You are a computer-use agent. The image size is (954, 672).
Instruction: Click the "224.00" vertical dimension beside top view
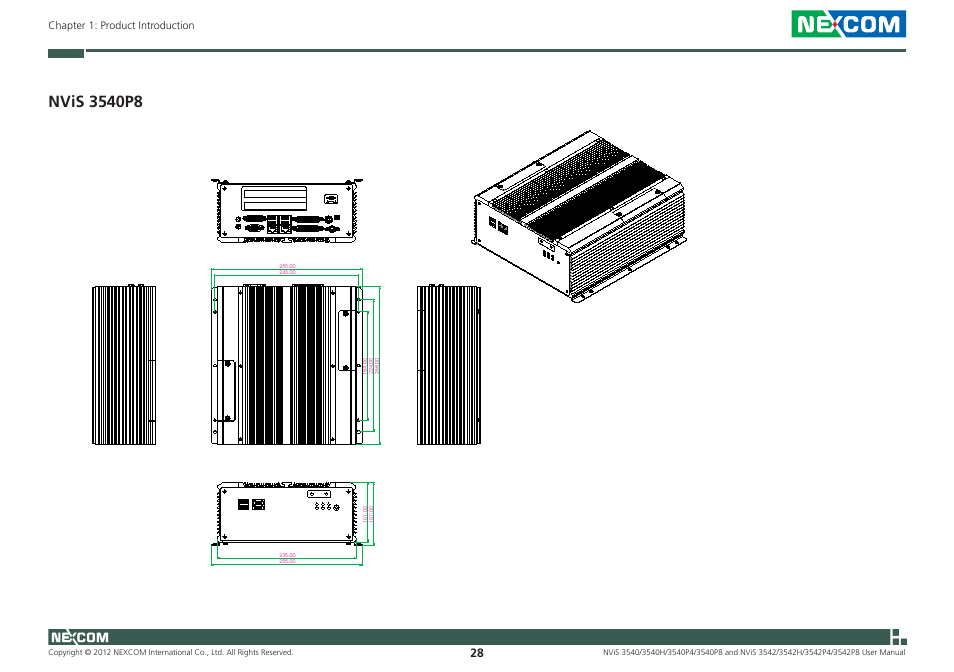371,365
